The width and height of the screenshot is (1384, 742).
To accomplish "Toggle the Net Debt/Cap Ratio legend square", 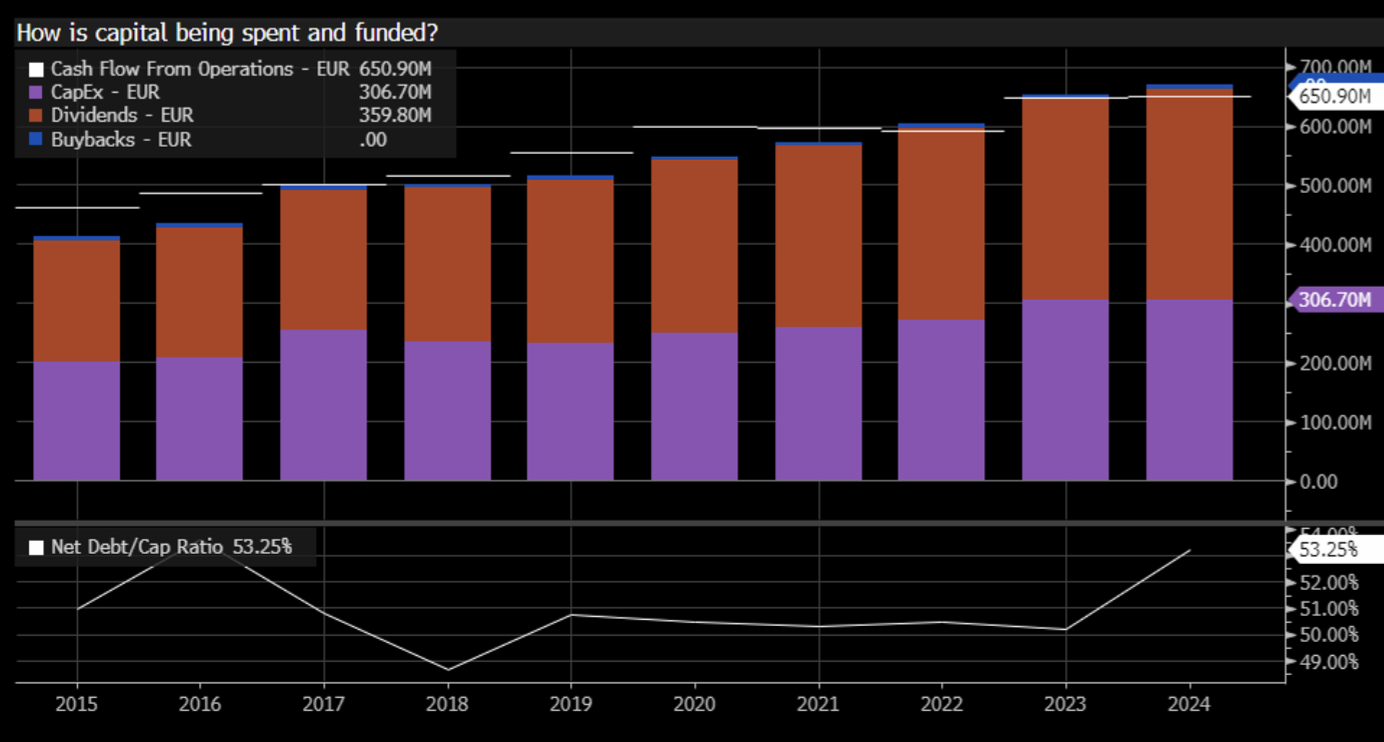I will pyautogui.click(x=37, y=547).
